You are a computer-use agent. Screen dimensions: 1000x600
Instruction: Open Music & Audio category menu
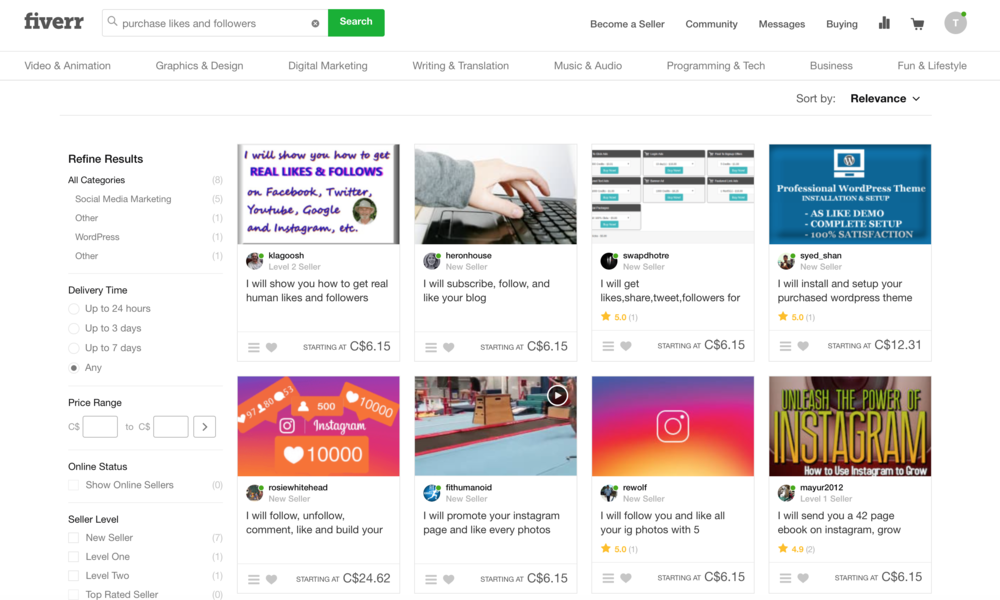point(588,66)
